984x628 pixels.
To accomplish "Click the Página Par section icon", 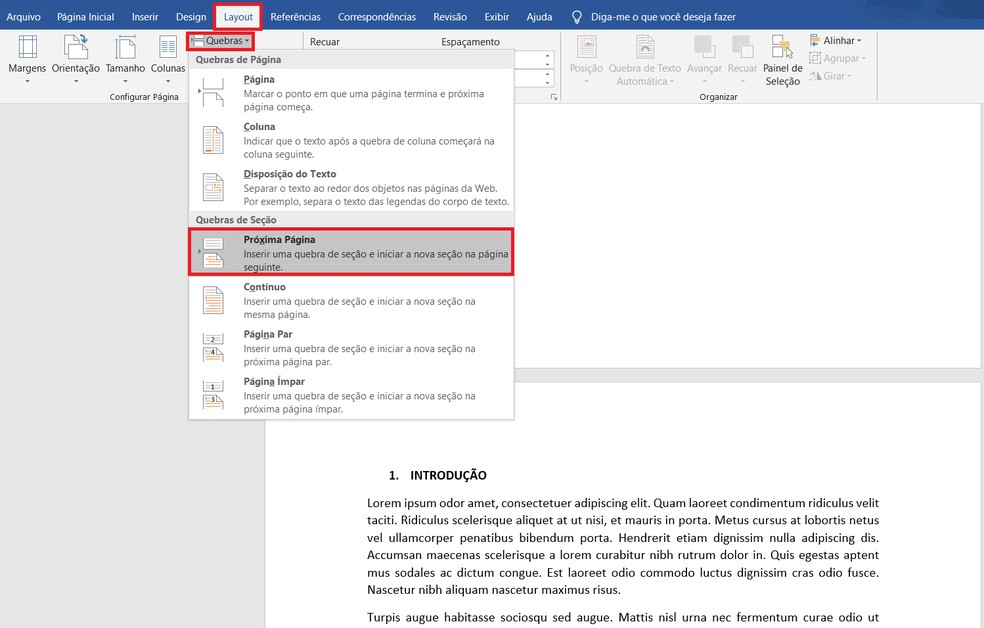I will click(x=213, y=348).
